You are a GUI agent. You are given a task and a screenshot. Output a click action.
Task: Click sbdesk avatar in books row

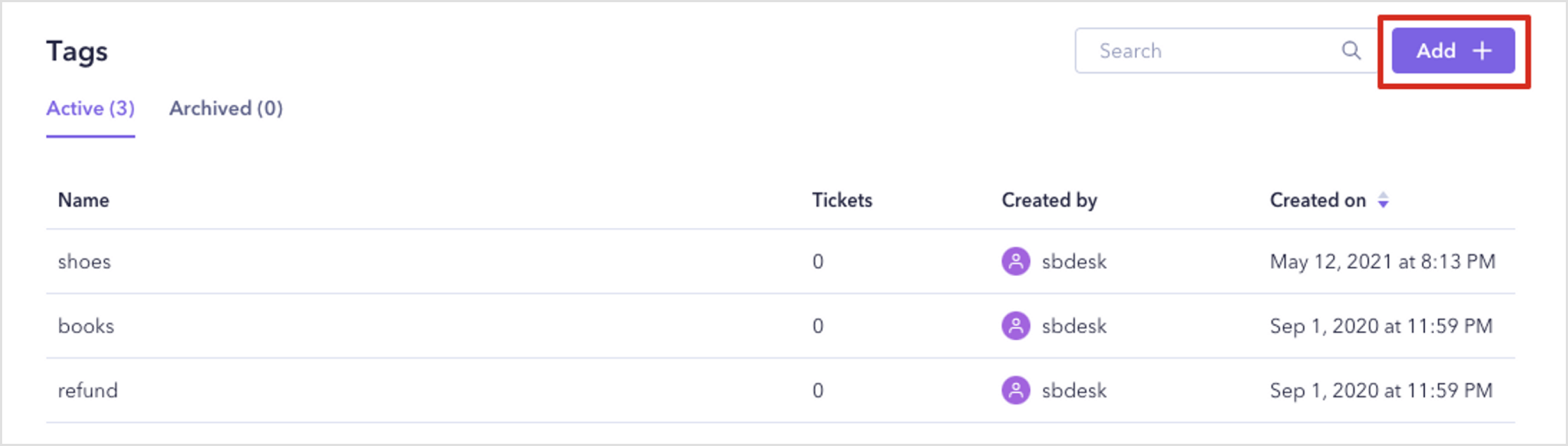[1015, 326]
